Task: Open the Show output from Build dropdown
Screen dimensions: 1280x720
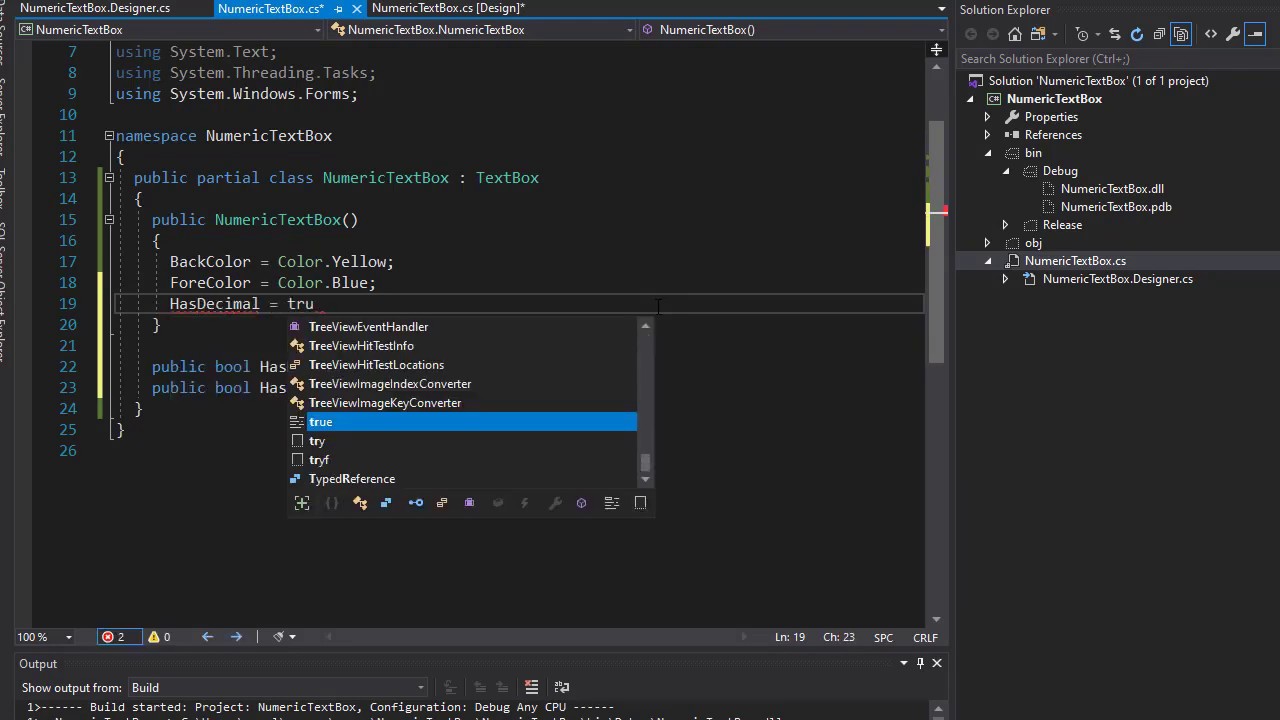Action: pyautogui.click(x=277, y=687)
